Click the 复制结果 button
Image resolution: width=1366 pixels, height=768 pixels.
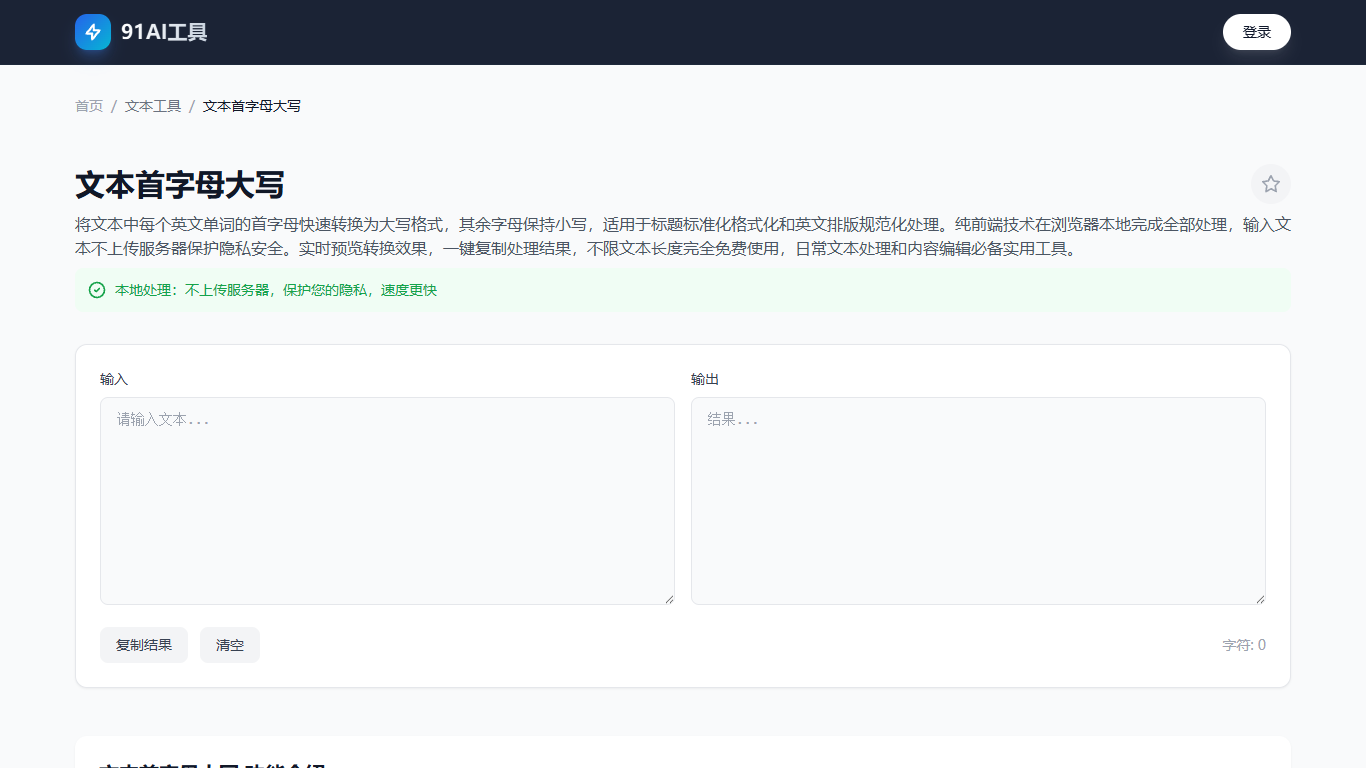[x=144, y=645]
